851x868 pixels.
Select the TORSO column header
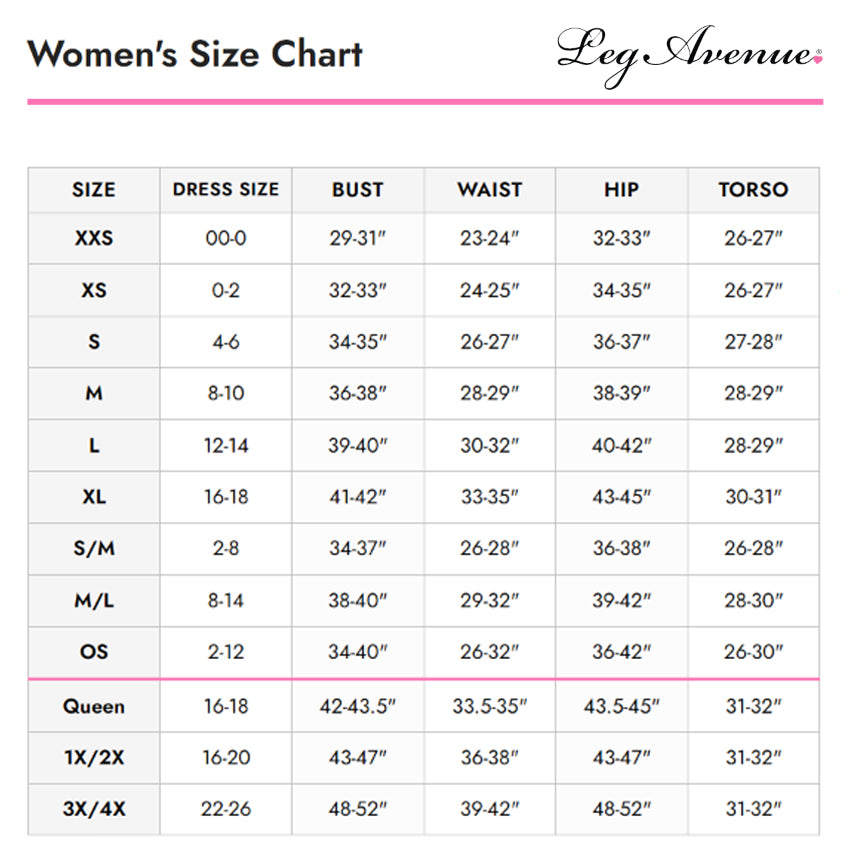[754, 190]
